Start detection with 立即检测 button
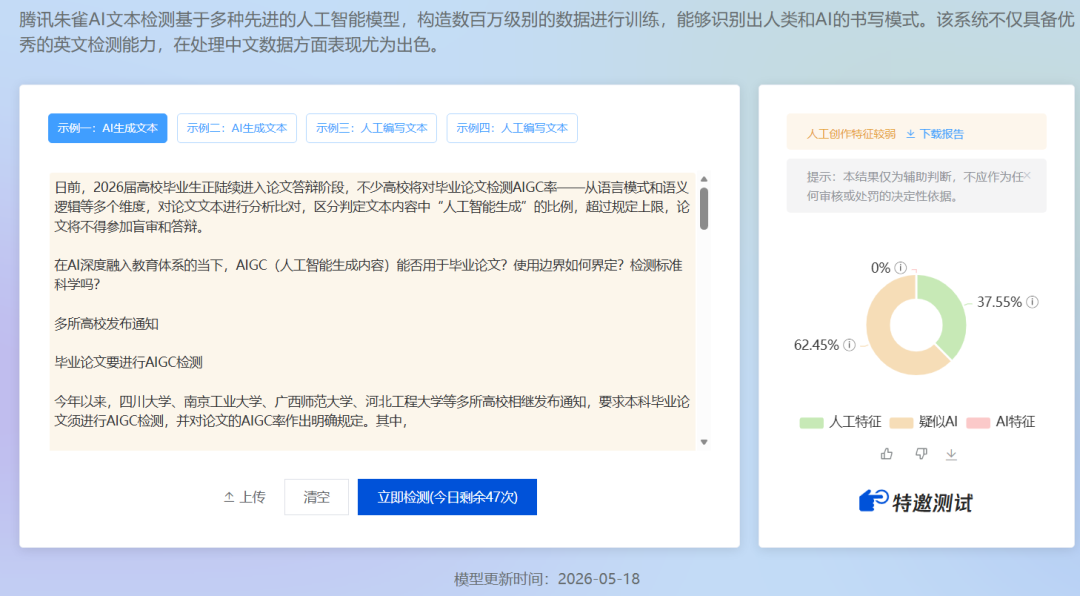The height and width of the screenshot is (596, 1080). click(x=447, y=497)
